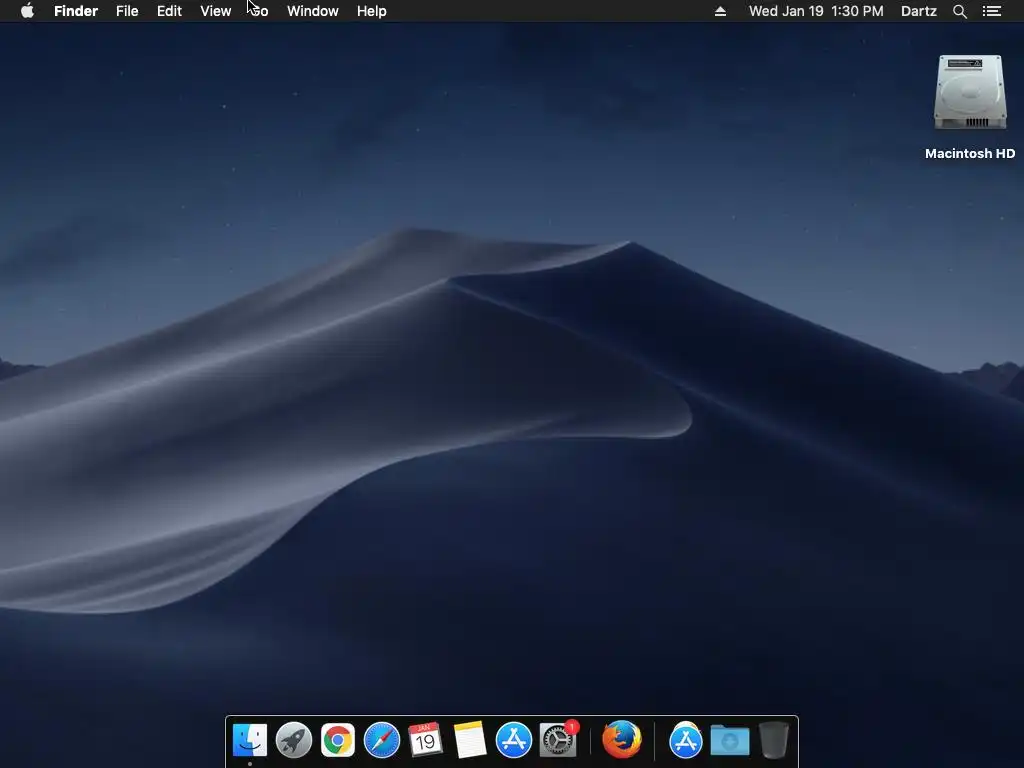Launch Firefox from the Dock
Viewport: 1024px width, 768px height.
[622, 739]
